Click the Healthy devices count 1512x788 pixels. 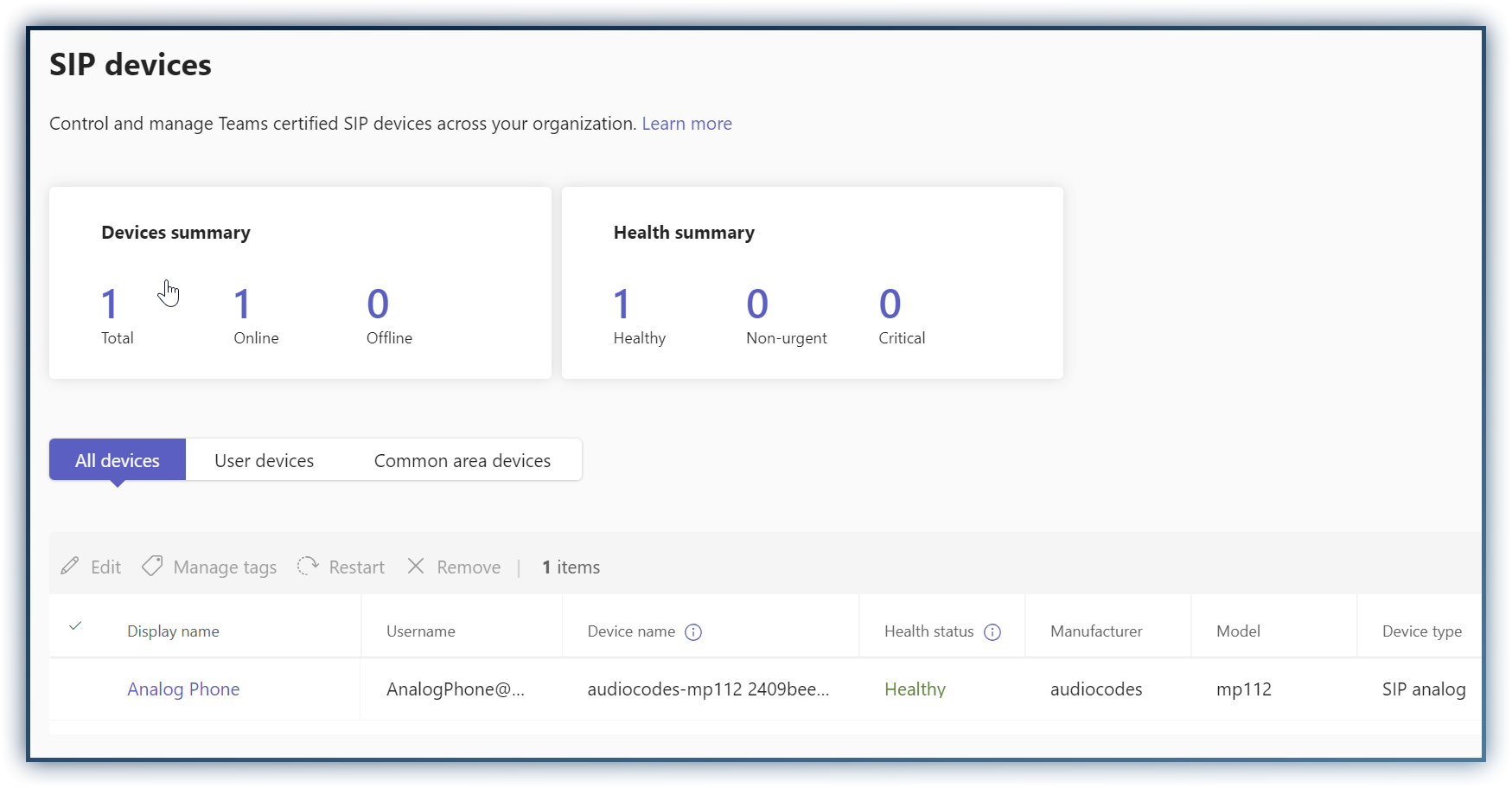(x=622, y=304)
